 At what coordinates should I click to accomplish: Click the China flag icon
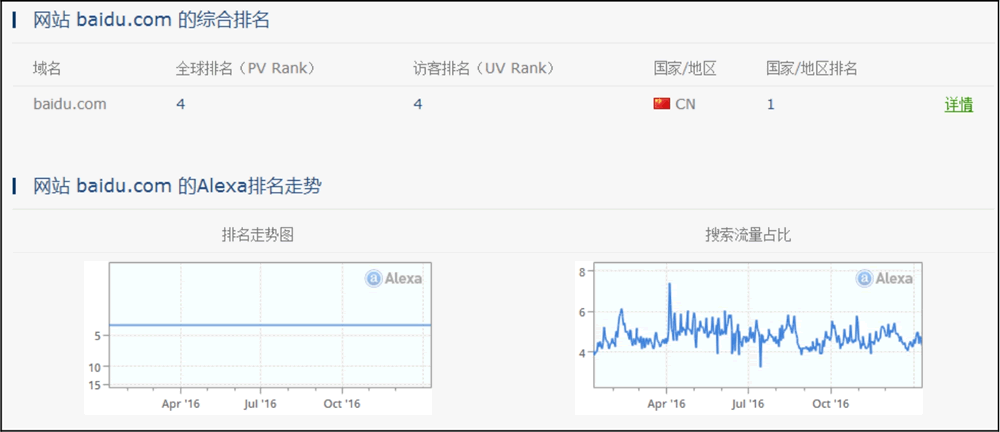pos(661,103)
